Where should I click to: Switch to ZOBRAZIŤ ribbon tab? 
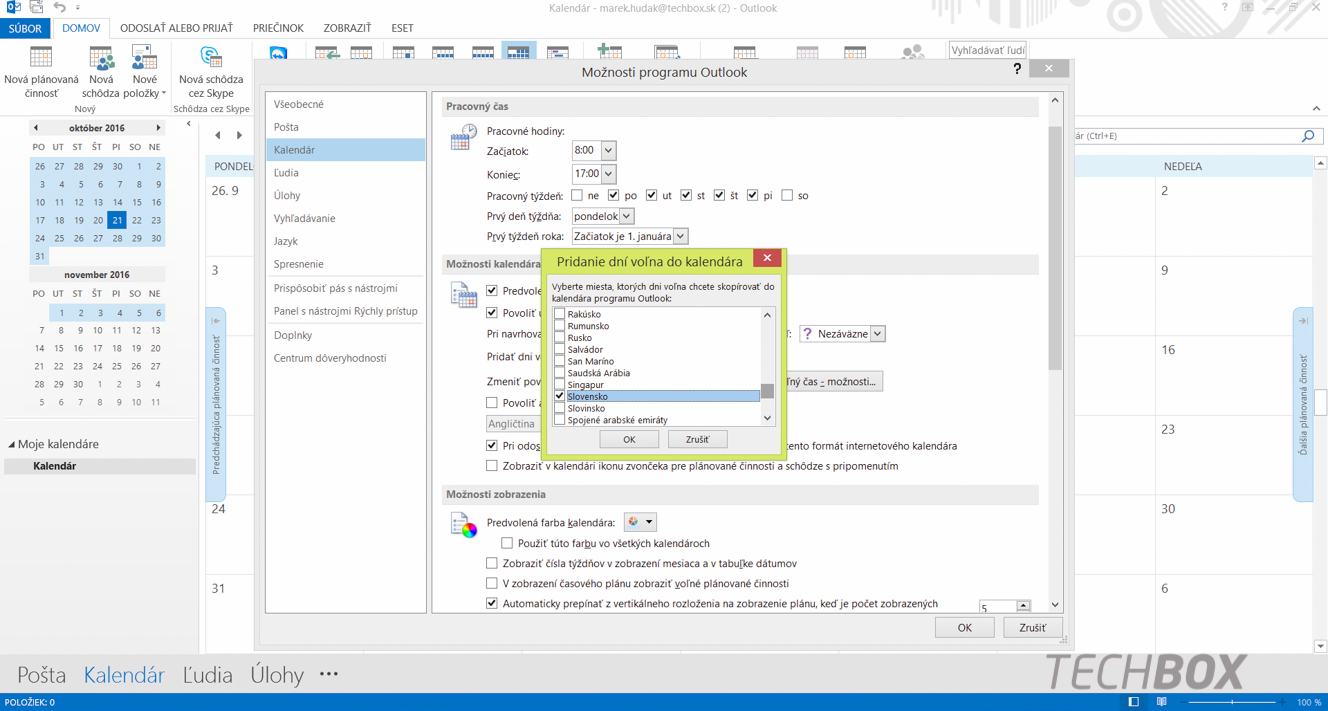pyautogui.click(x=347, y=28)
